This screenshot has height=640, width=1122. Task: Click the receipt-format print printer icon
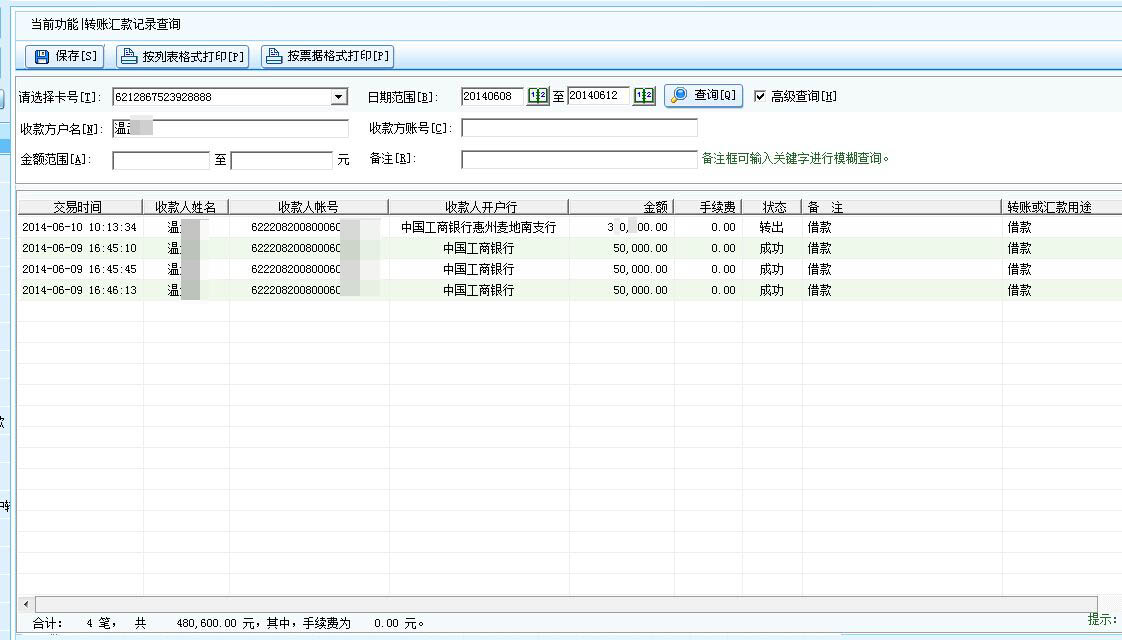click(274, 57)
